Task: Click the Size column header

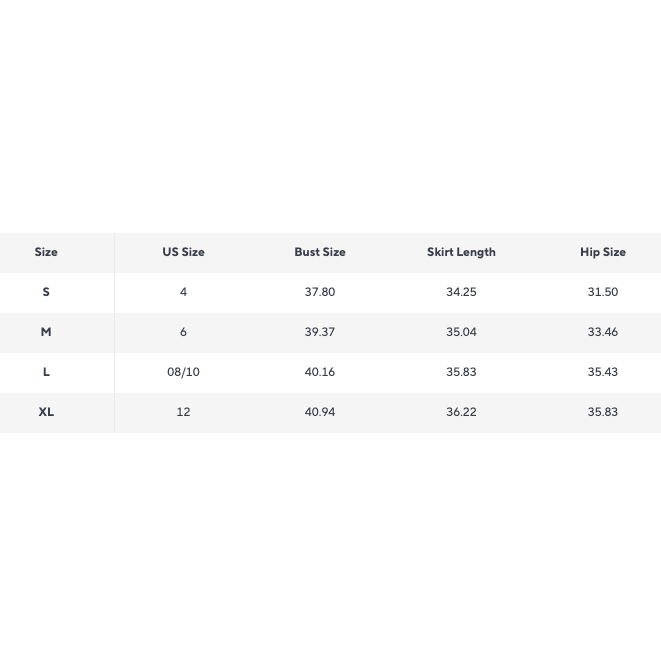Action: click(46, 252)
